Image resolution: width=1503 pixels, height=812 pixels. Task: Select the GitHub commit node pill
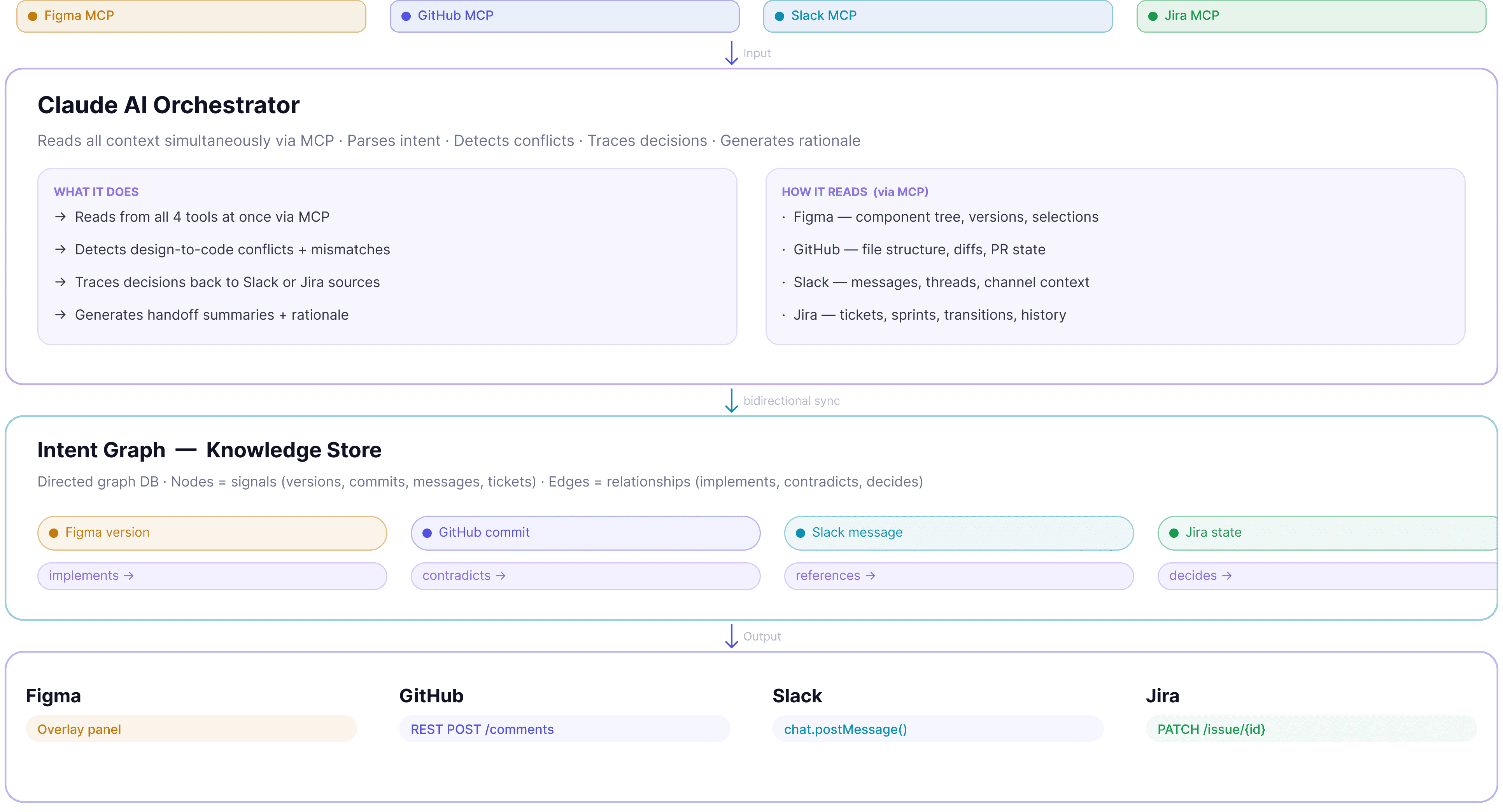585,533
